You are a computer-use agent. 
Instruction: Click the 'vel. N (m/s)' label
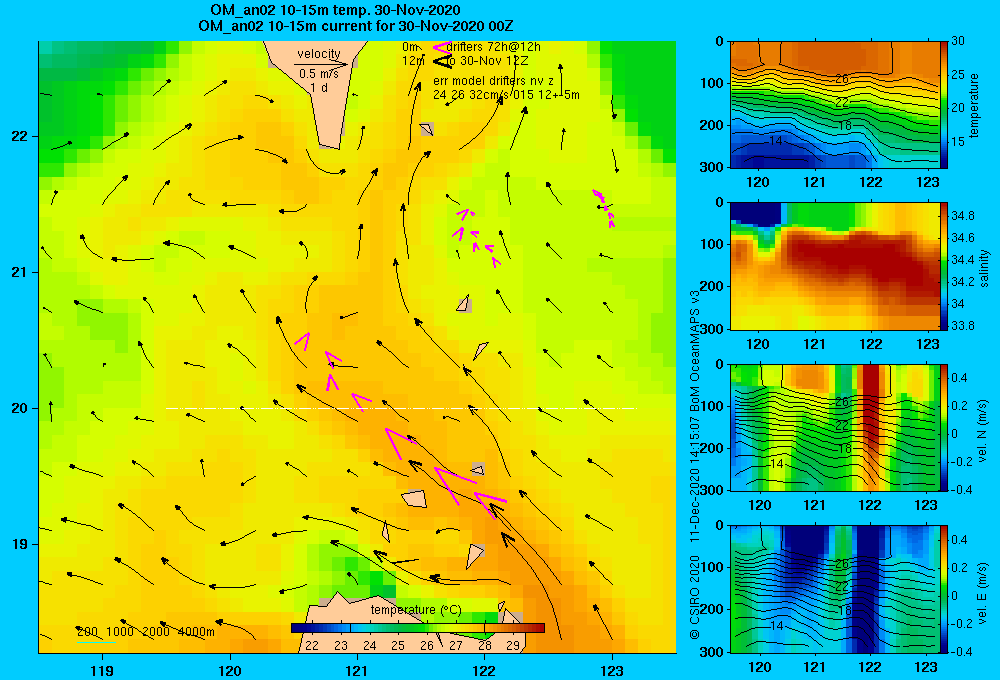[x=983, y=431]
